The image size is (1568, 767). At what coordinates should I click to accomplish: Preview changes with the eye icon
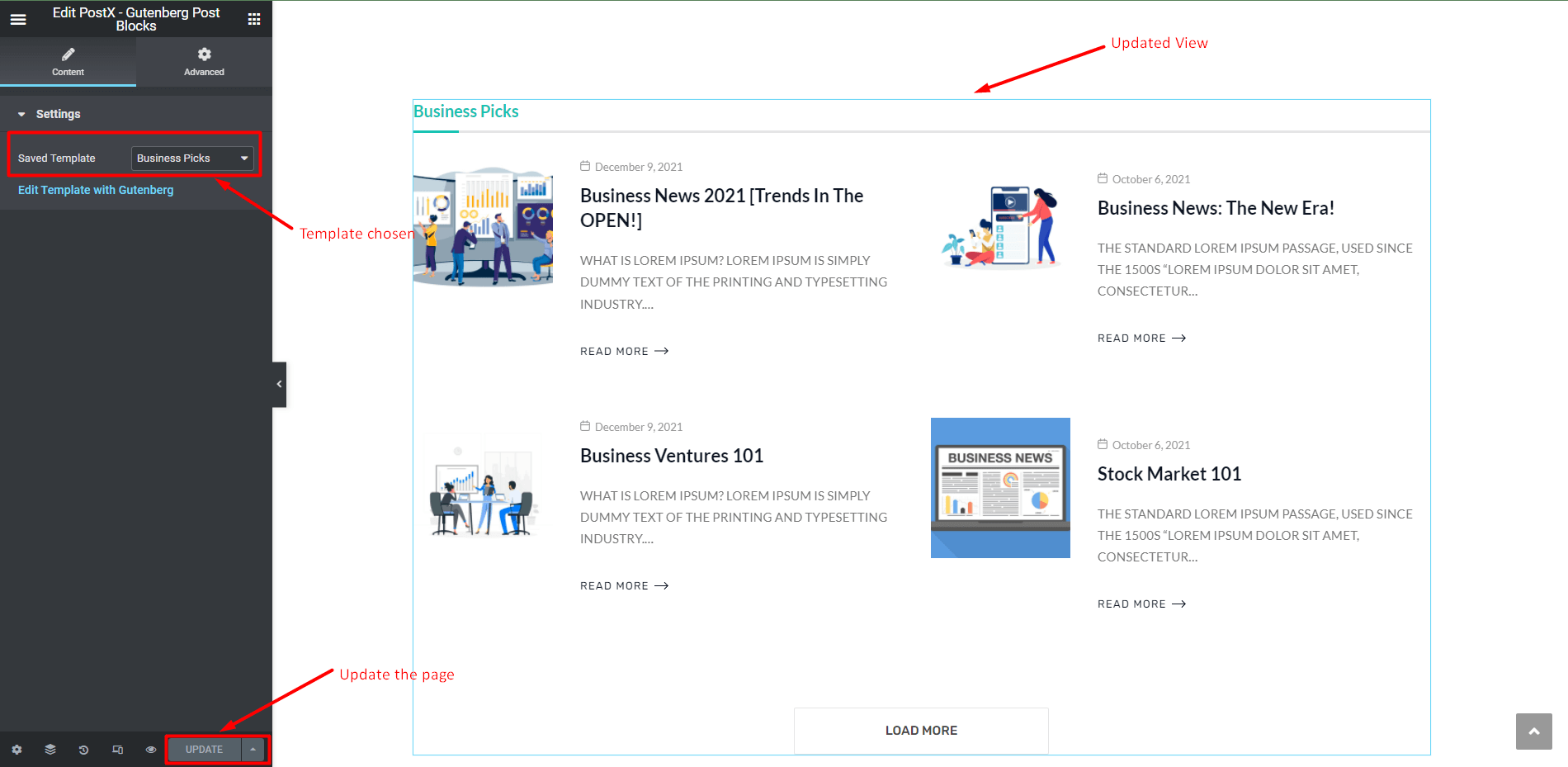pos(151,750)
